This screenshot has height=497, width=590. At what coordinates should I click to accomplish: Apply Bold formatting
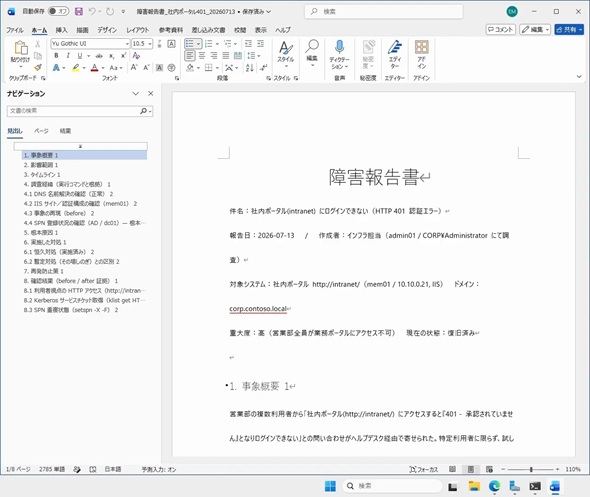click(x=56, y=56)
